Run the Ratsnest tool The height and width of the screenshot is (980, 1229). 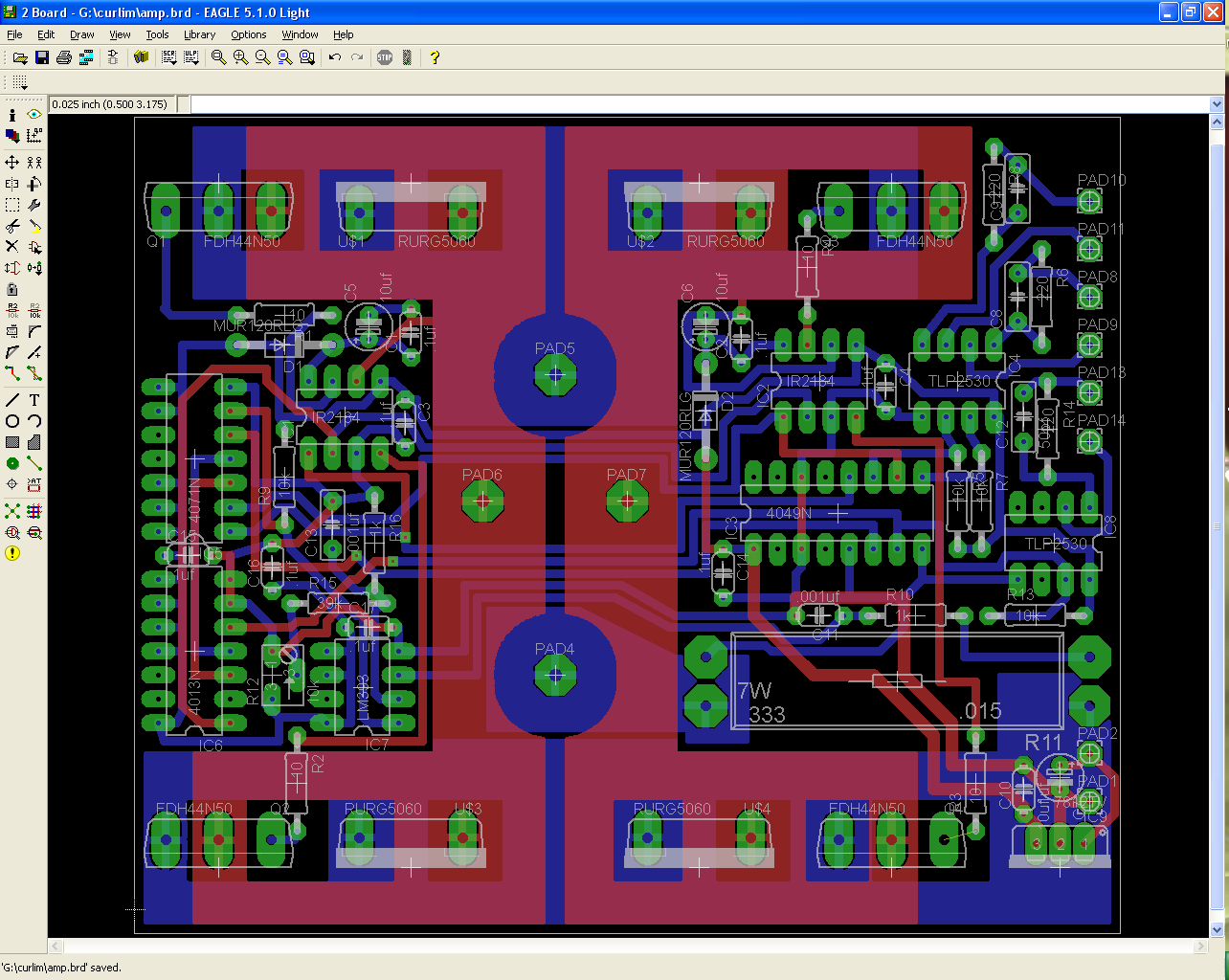pyautogui.click(x=12, y=511)
